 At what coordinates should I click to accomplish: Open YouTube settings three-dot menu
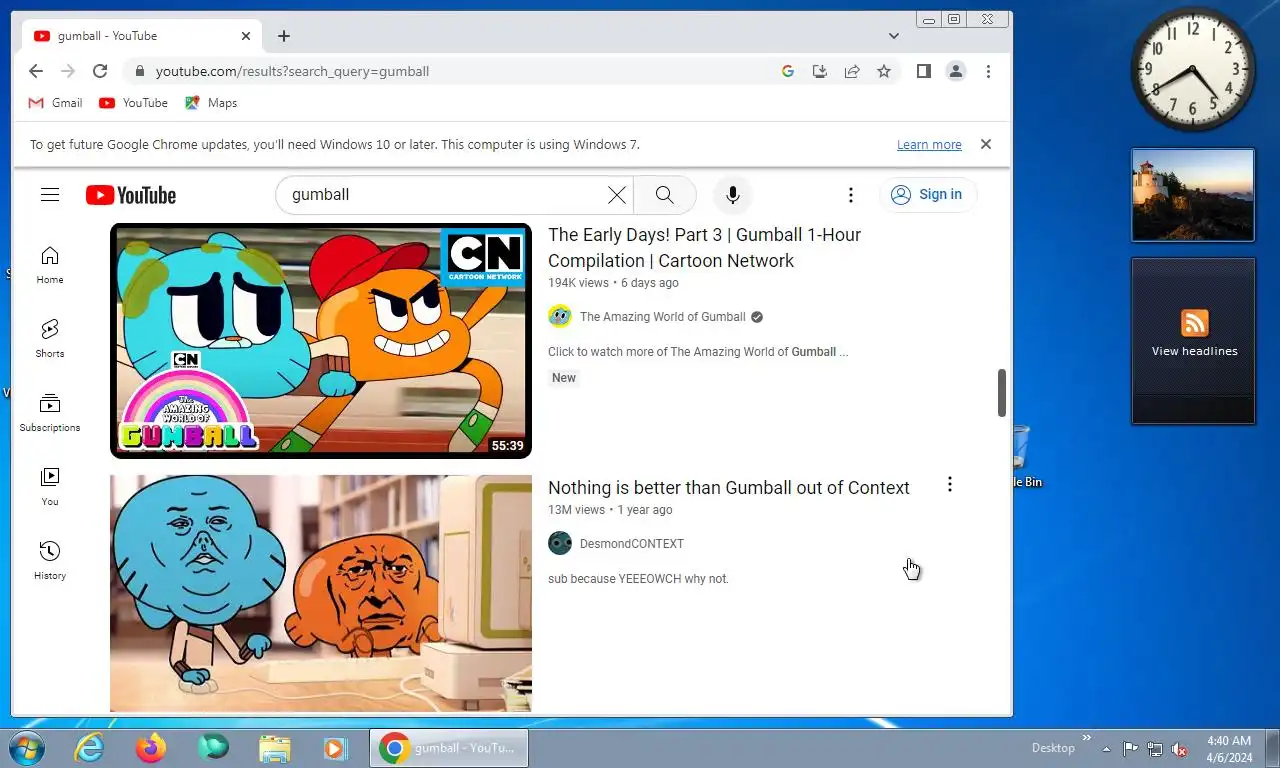851,195
